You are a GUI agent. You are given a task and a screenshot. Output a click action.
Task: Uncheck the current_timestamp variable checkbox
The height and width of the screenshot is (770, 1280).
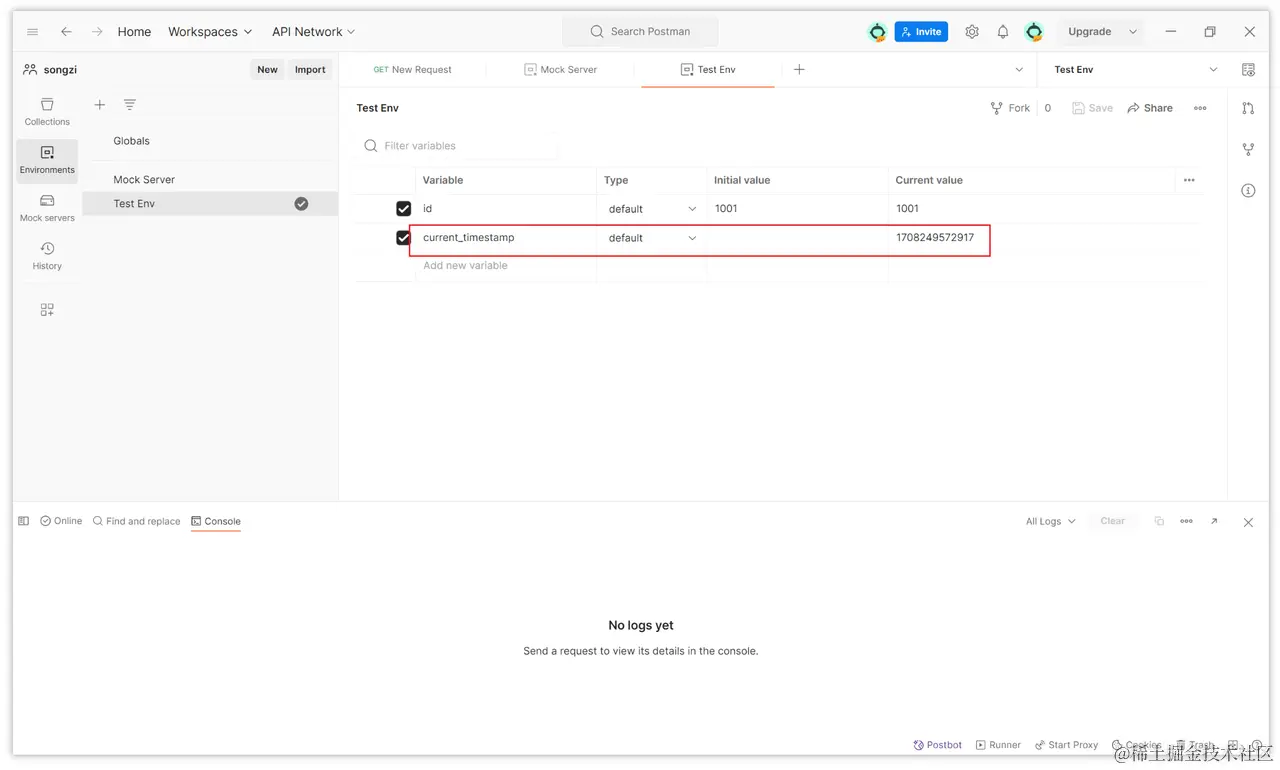pos(404,238)
